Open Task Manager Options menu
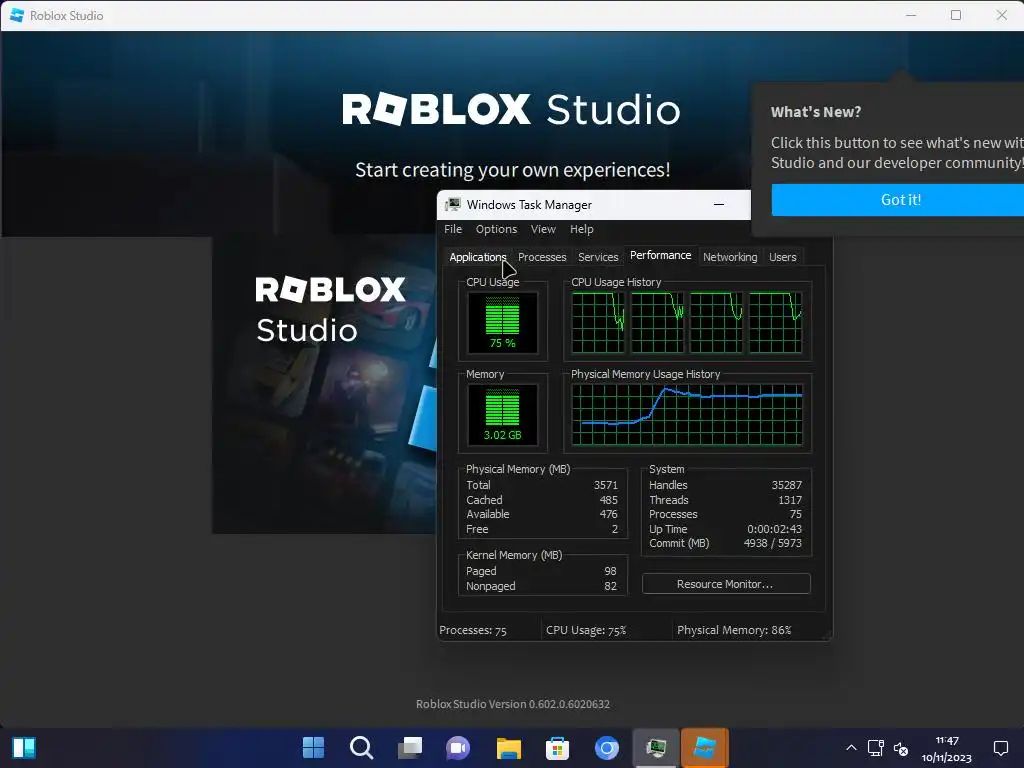The image size is (1024, 768). pyautogui.click(x=496, y=229)
